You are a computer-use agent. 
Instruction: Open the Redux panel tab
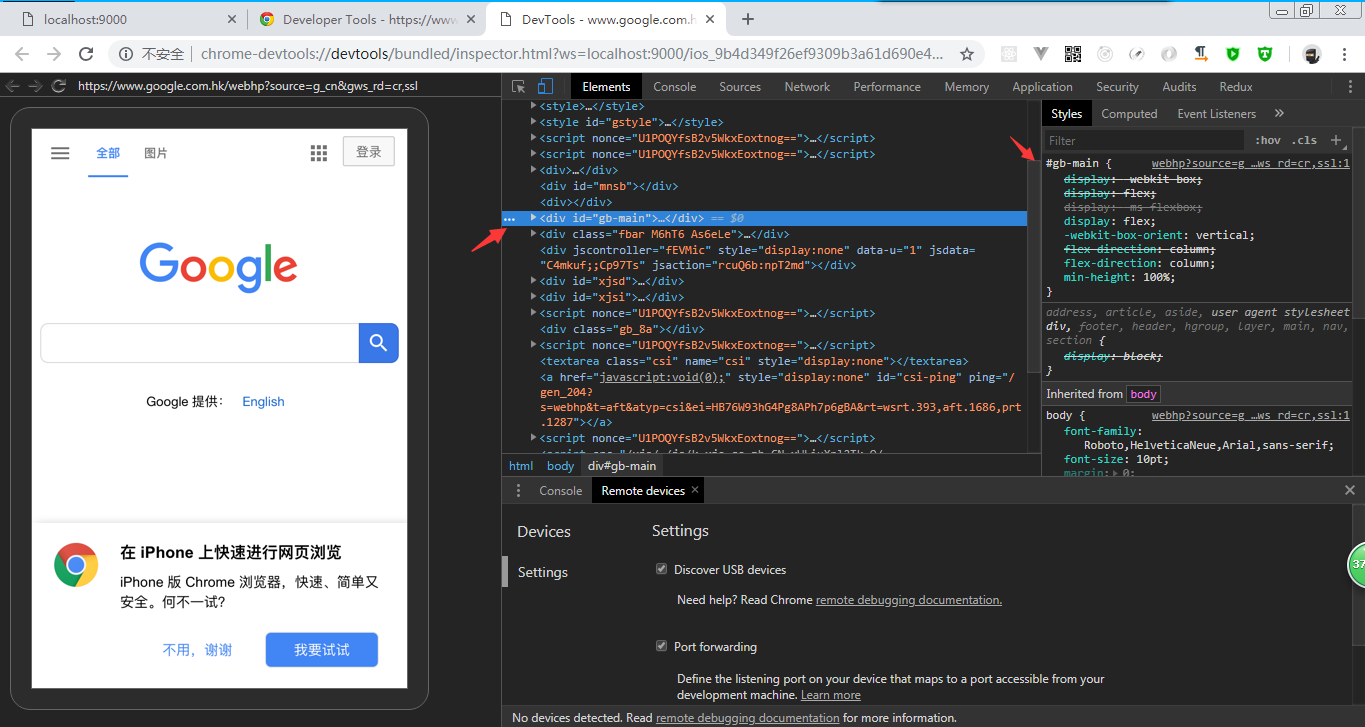point(1236,87)
